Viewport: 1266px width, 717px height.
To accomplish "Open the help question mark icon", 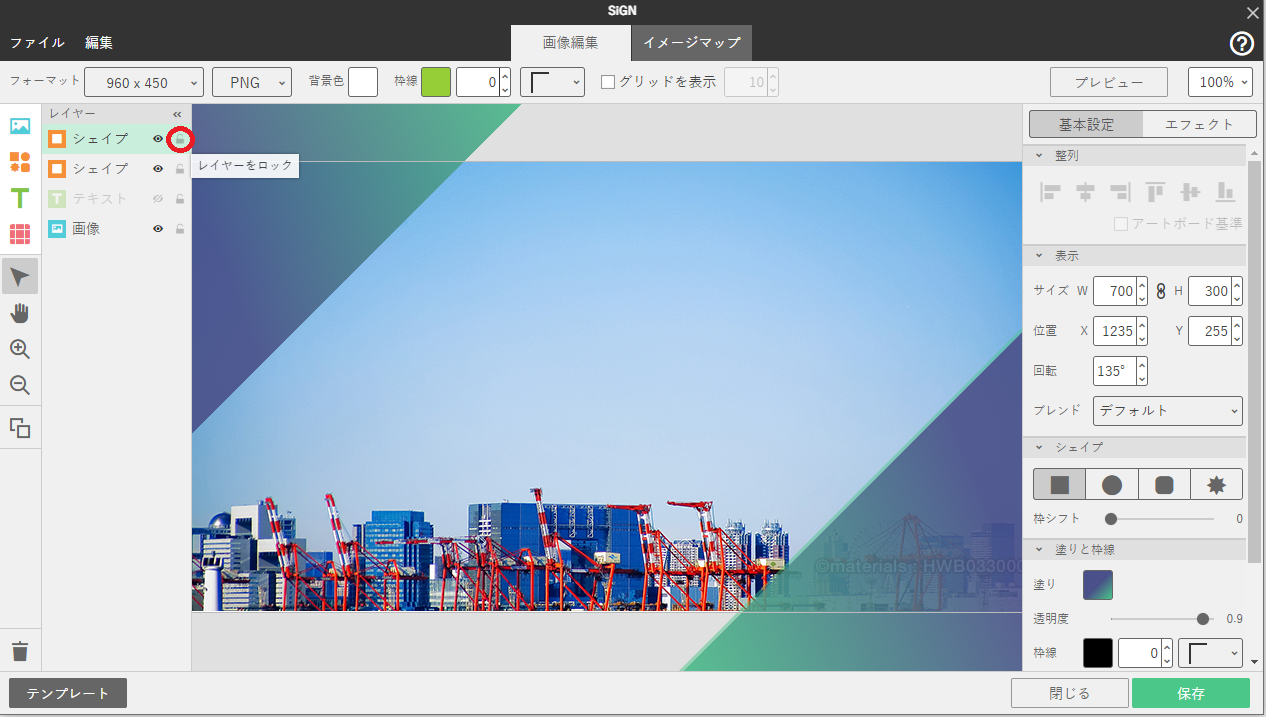I will tap(1241, 43).
